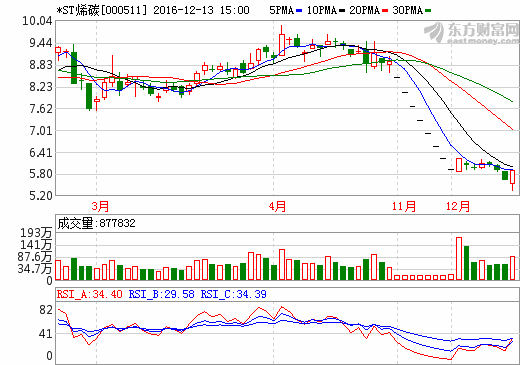
Task: Click the RSI_C:34.39 indicator label
Action: click(x=233, y=294)
